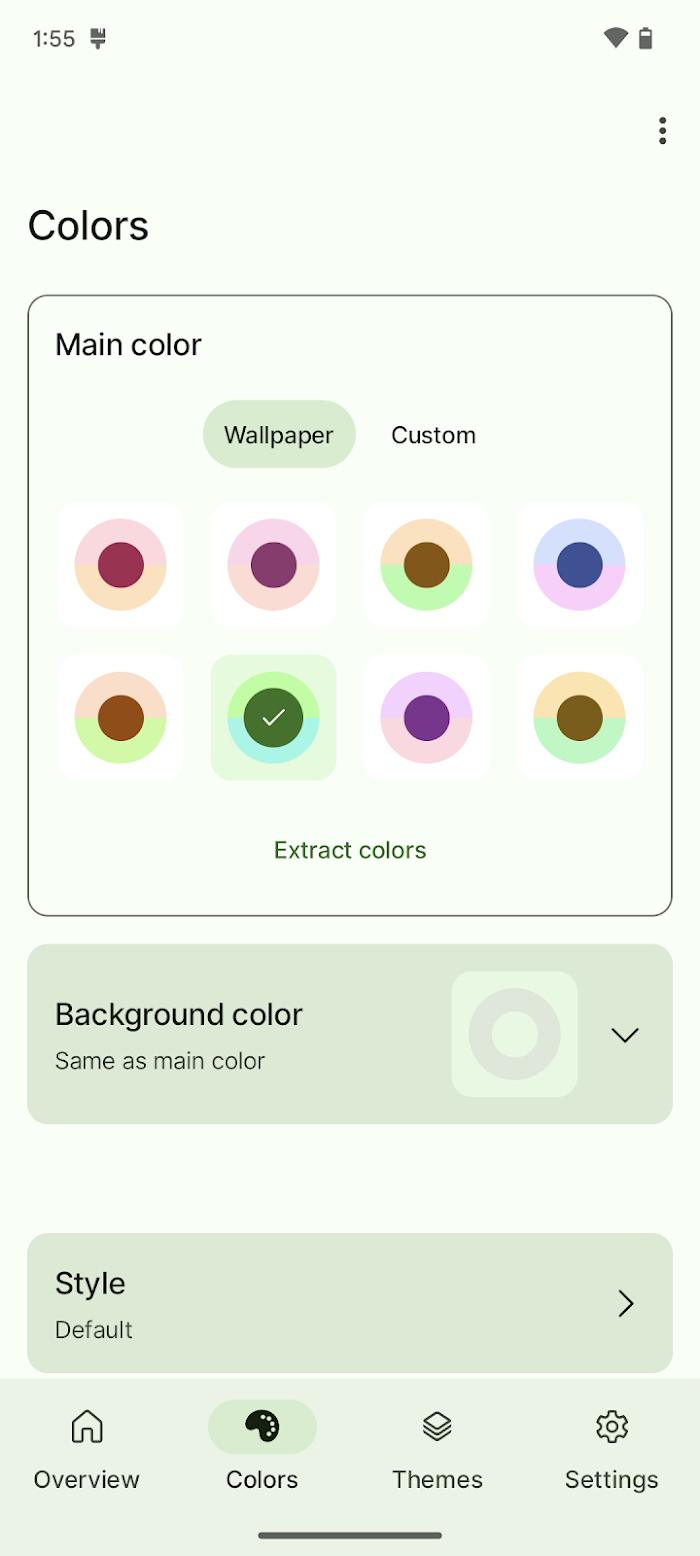Tap the background color preview ring icon
This screenshot has height=1556, width=700.
point(515,1034)
